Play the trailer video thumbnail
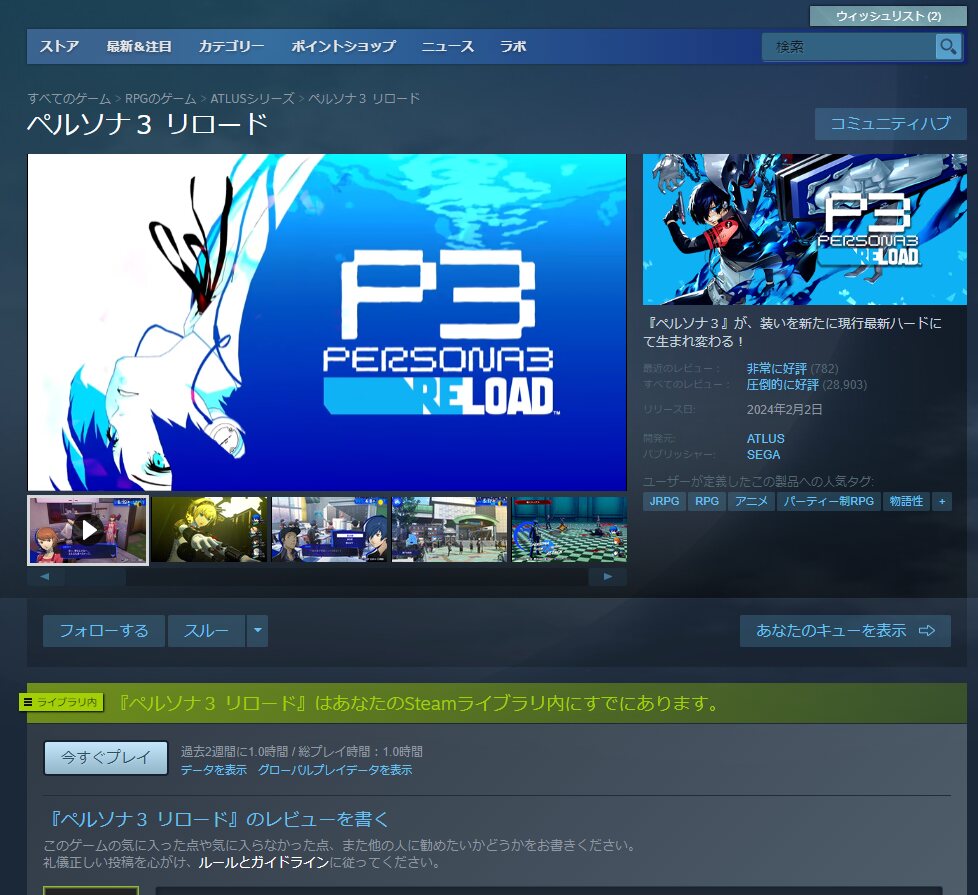978x895 pixels. pos(88,531)
